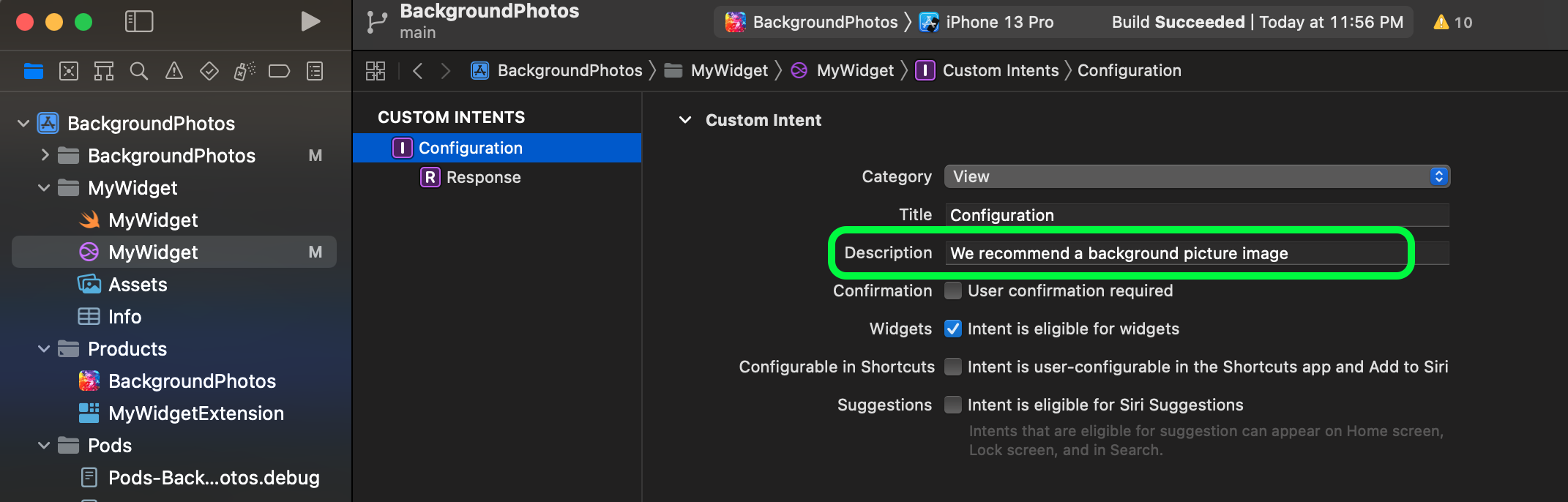1568x502 pixels.
Task: Show the Breakpoint navigator icon
Action: tap(279, 71)
